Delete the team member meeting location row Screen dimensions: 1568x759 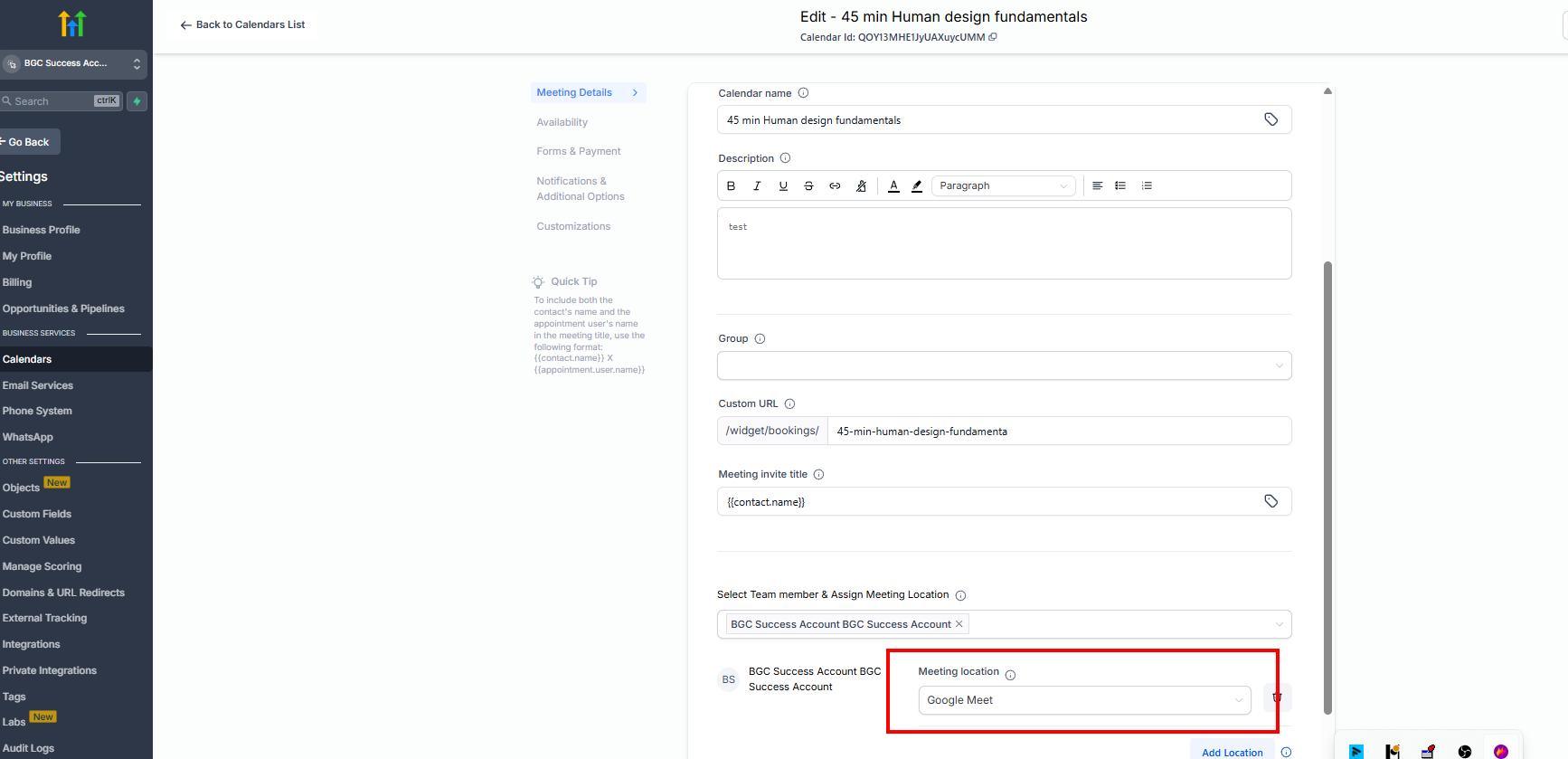tap(1277, 697)
